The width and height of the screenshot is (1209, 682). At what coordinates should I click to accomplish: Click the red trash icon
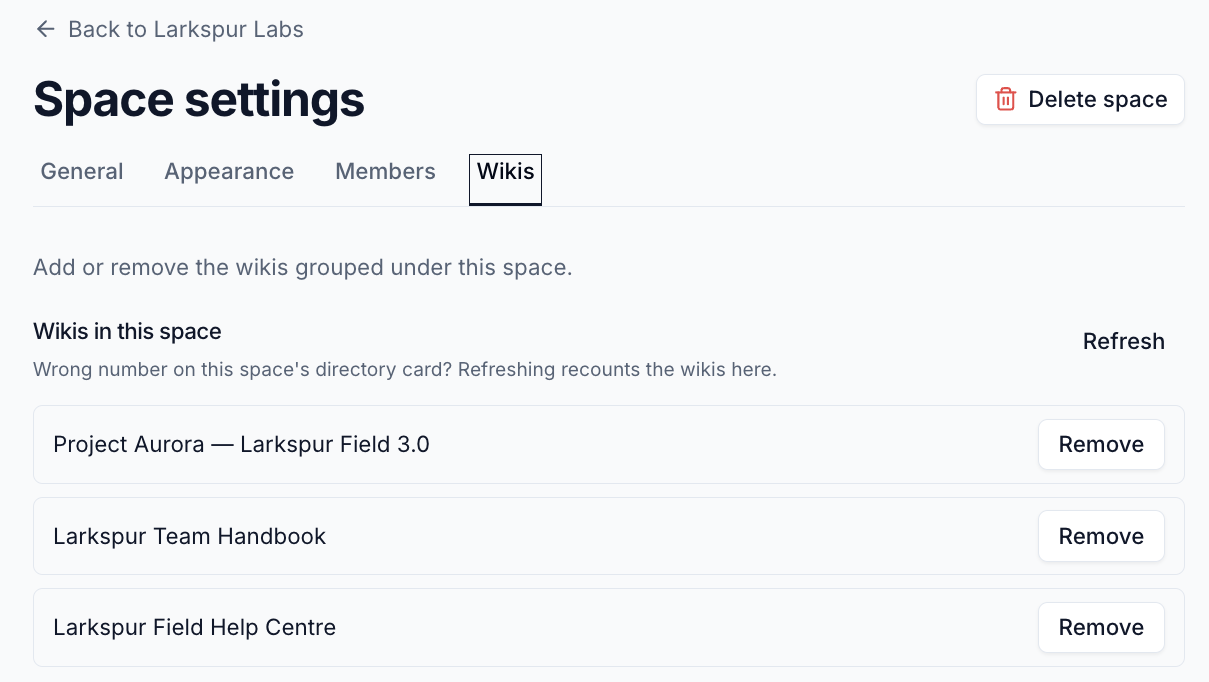pos(1005,99)
